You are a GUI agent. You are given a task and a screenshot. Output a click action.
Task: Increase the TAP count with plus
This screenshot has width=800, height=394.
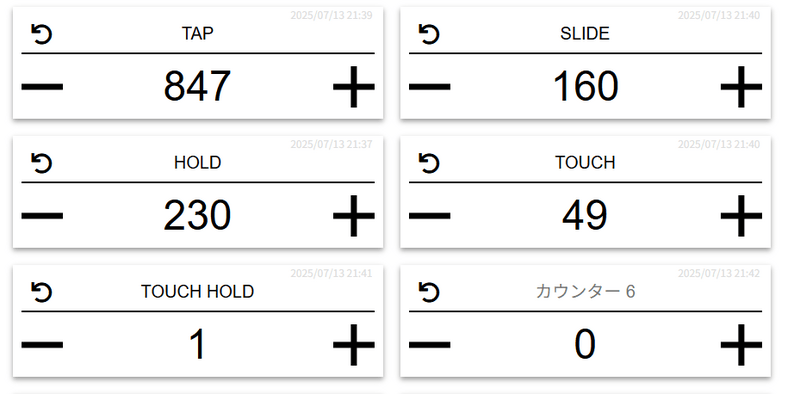point(354,86)
